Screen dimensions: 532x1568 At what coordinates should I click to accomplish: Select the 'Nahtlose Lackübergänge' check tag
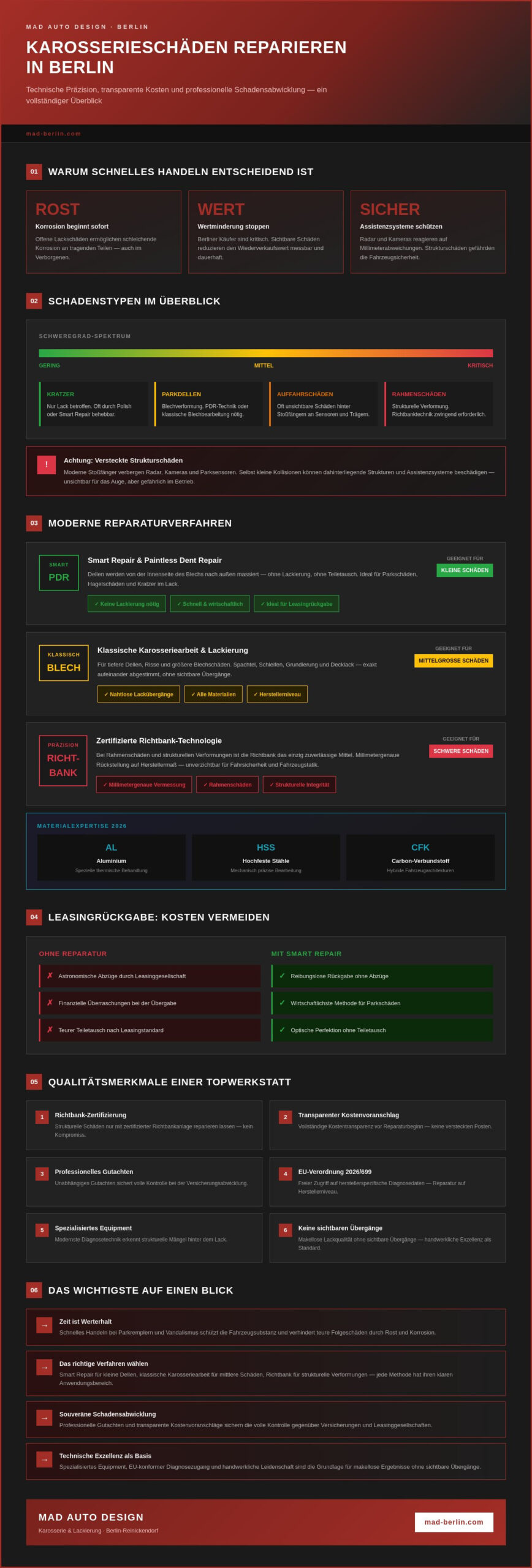pos(139,694)
